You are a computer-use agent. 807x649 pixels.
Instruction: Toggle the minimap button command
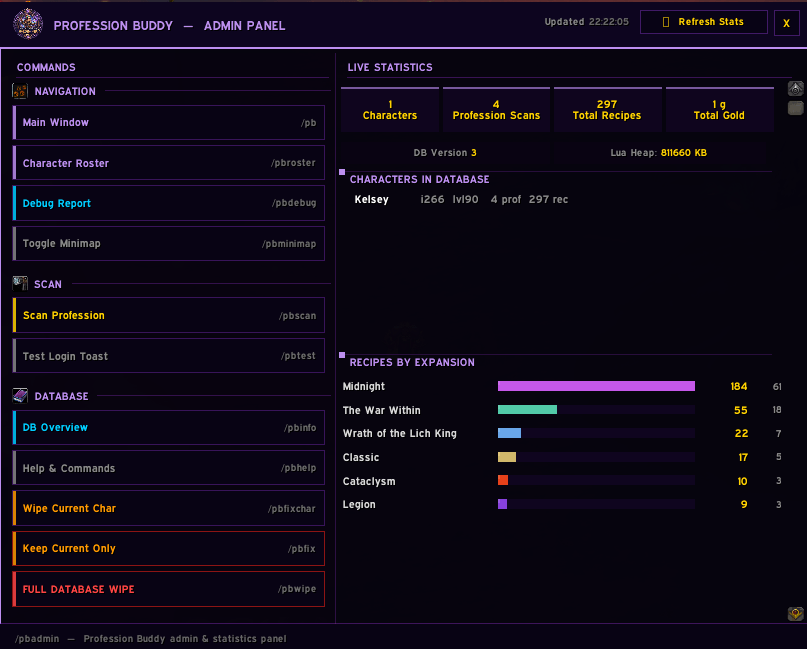[x=169, y=243]
